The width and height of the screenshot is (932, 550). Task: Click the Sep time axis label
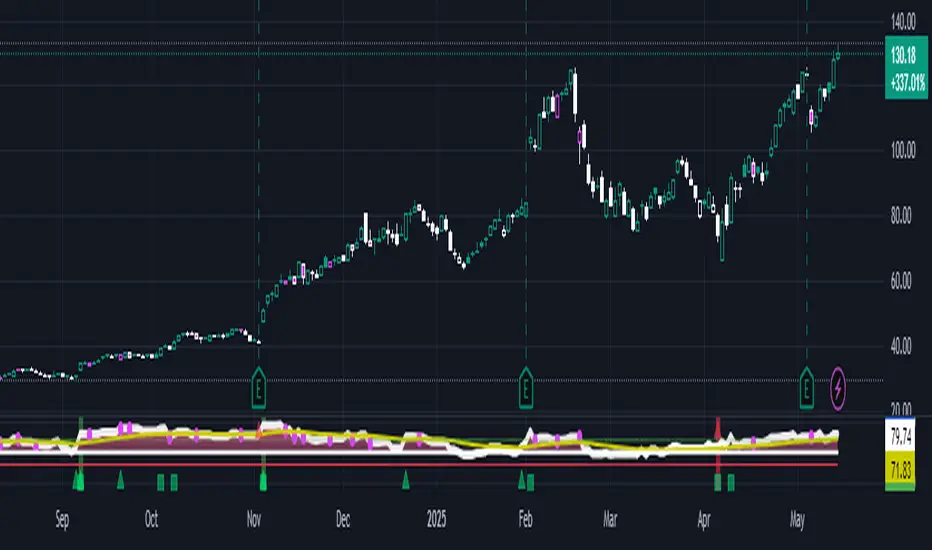coord(62,520)
